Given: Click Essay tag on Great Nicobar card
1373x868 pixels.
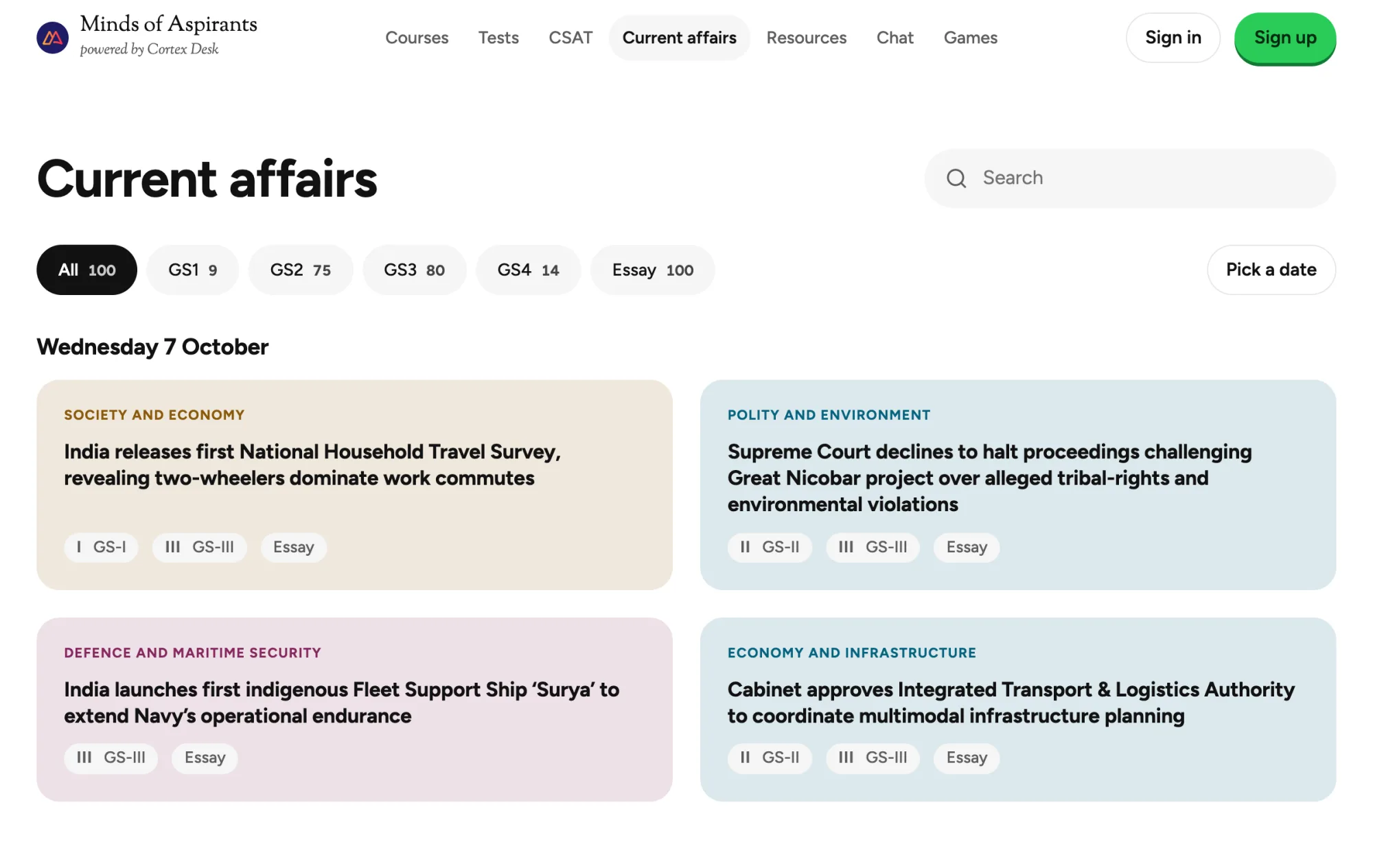Looking at the screenshot, I should pyautogui.click(x=967, y=548).
